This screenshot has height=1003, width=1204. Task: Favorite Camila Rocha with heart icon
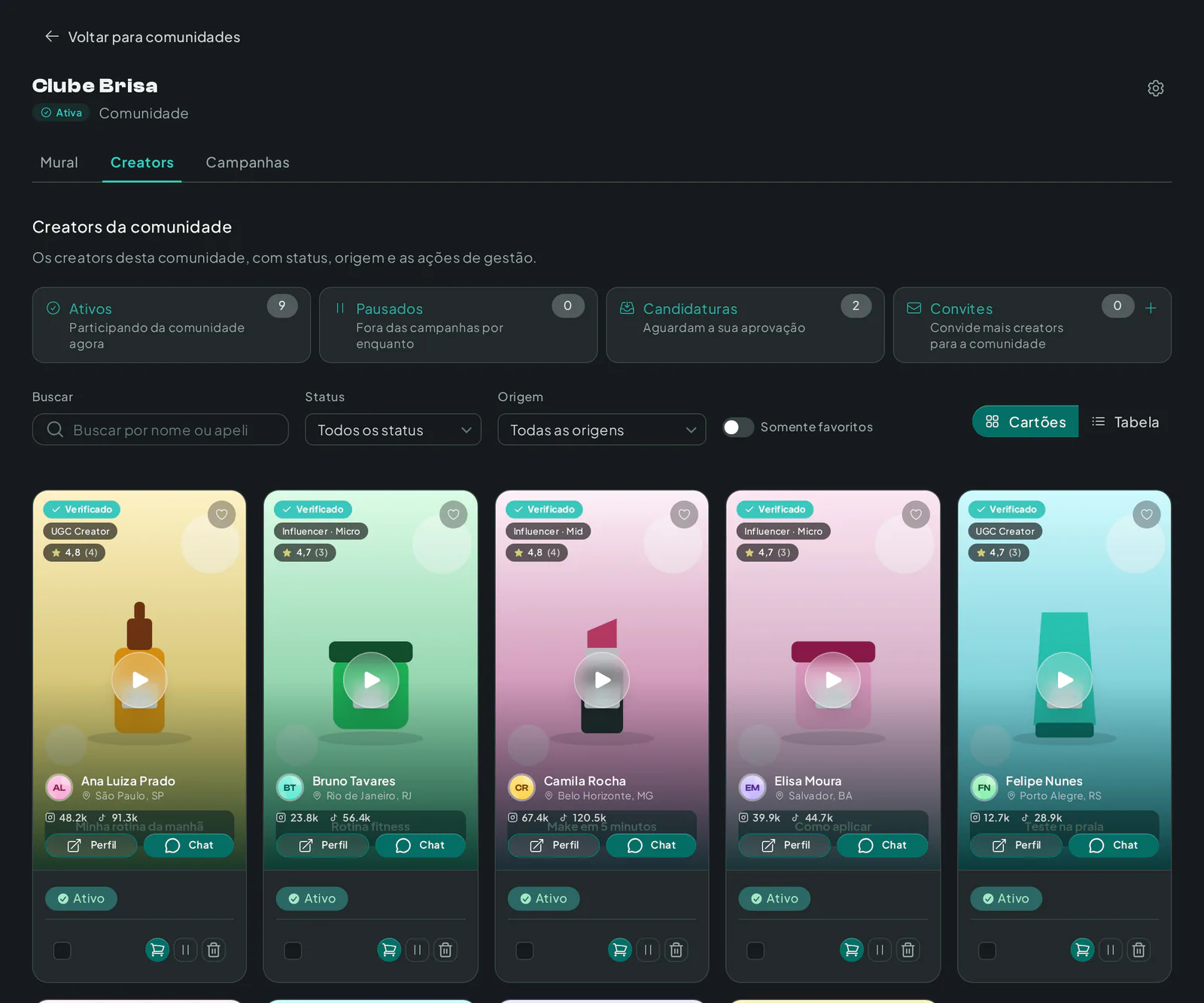[x=684, y=515]
